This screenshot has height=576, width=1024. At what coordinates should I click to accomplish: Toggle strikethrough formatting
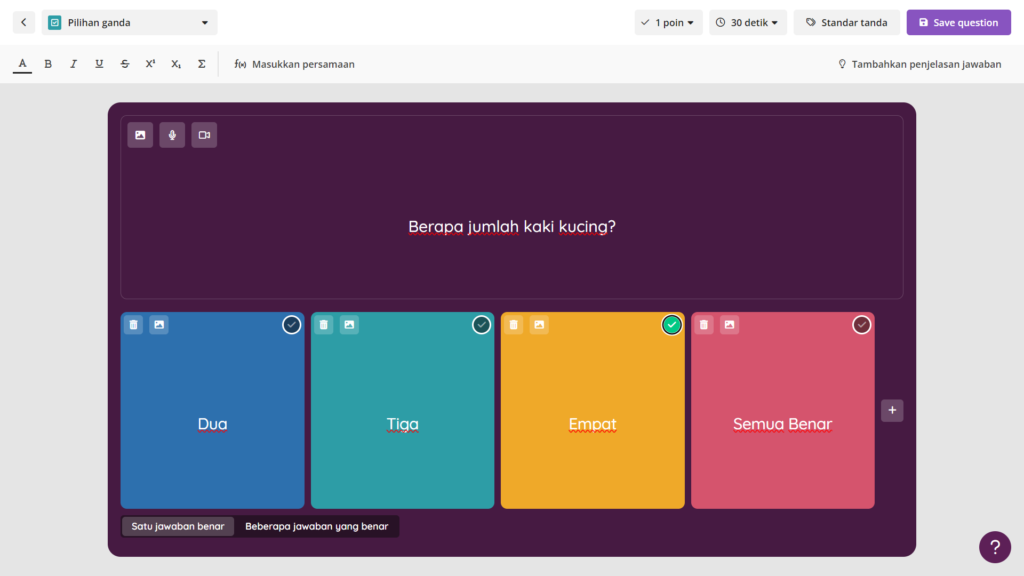[125, 64]
